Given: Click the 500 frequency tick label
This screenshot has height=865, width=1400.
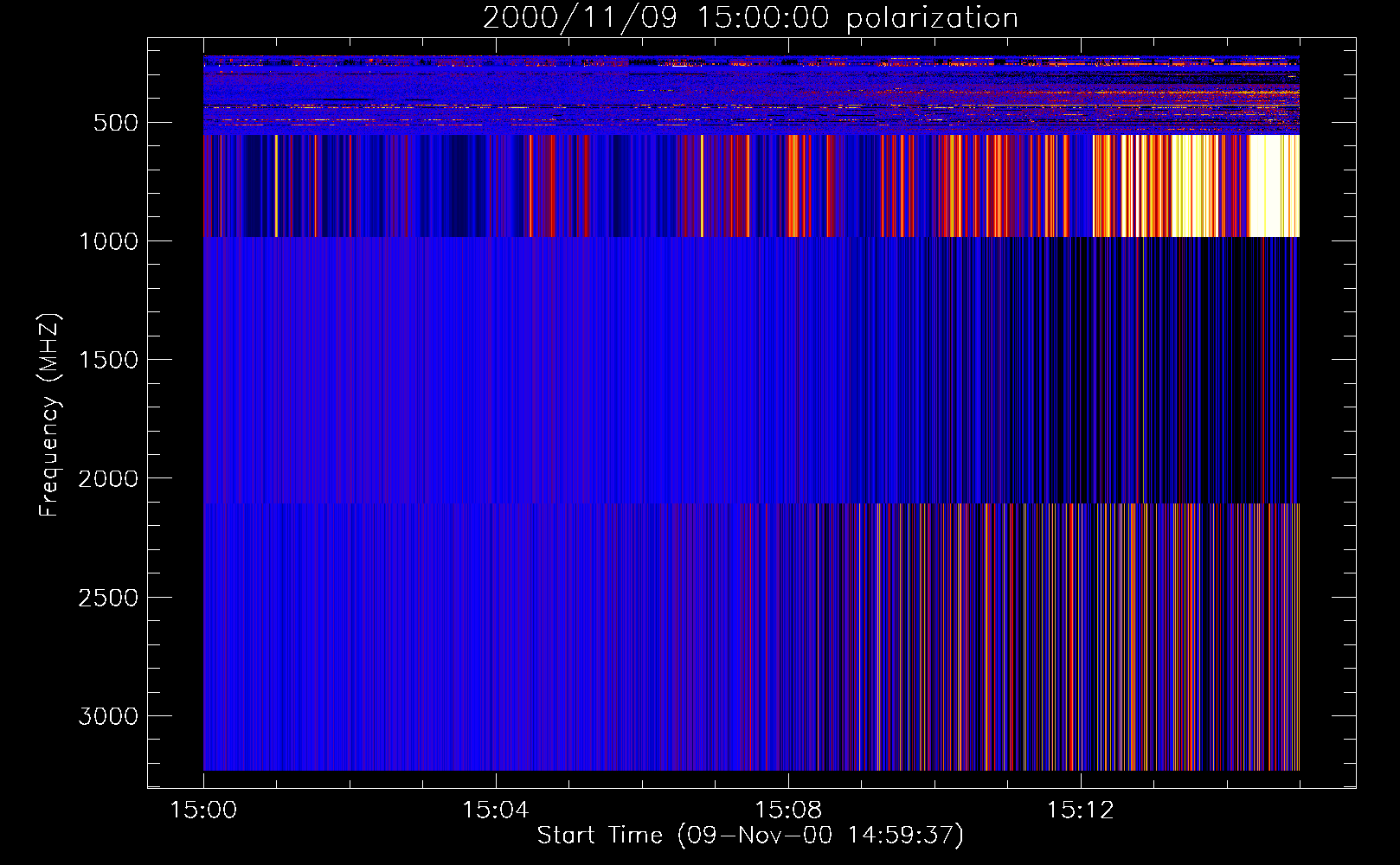Looking at the screenshot, I should point(116,123).
